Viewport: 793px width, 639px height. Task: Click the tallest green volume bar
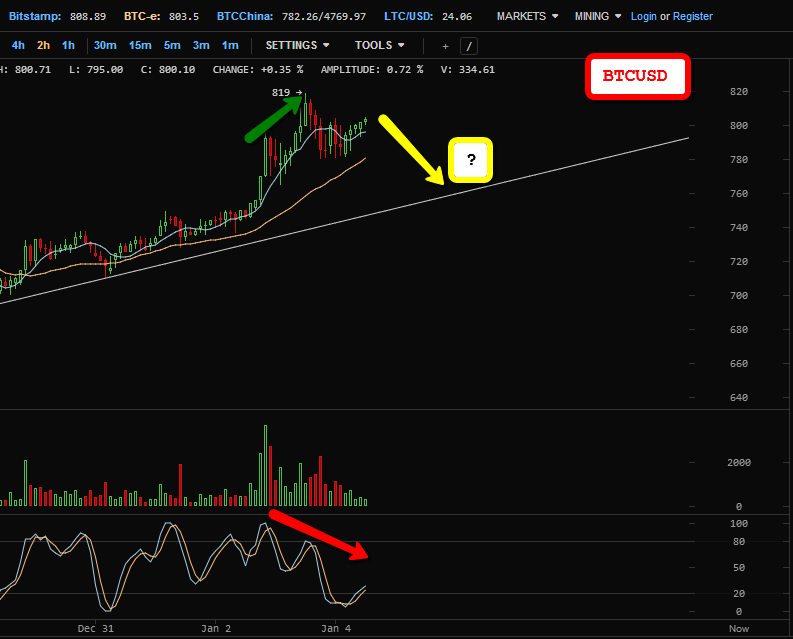point(265,465)
